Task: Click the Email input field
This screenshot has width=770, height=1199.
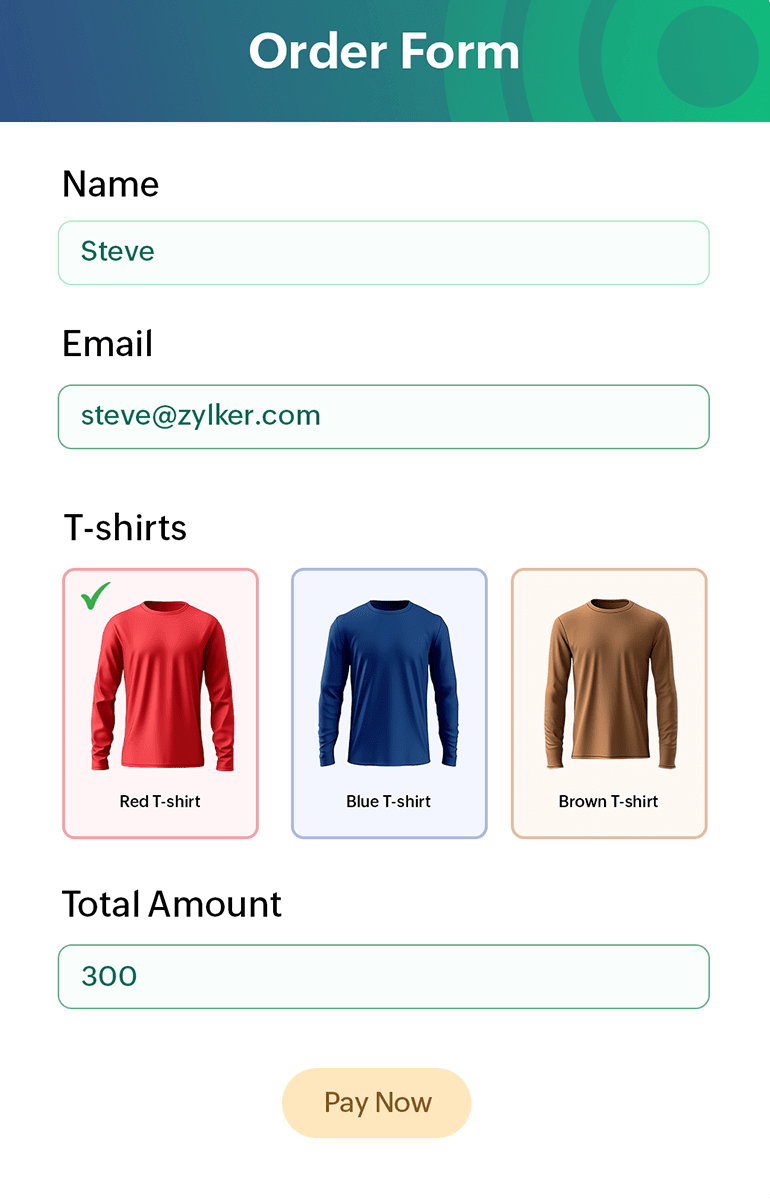Action: pos(384,417)
